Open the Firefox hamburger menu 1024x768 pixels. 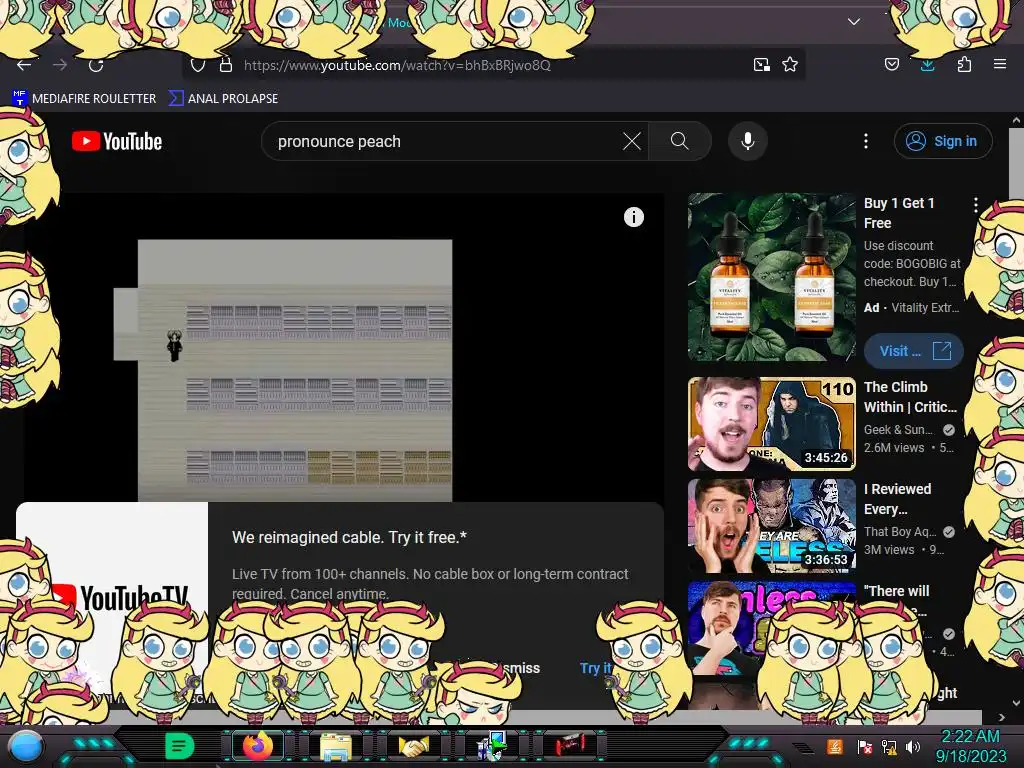(1000, 64)
